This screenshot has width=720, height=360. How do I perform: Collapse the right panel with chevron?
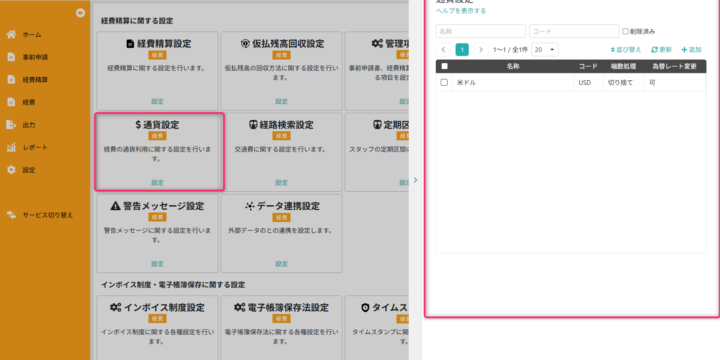pos(415,180)
